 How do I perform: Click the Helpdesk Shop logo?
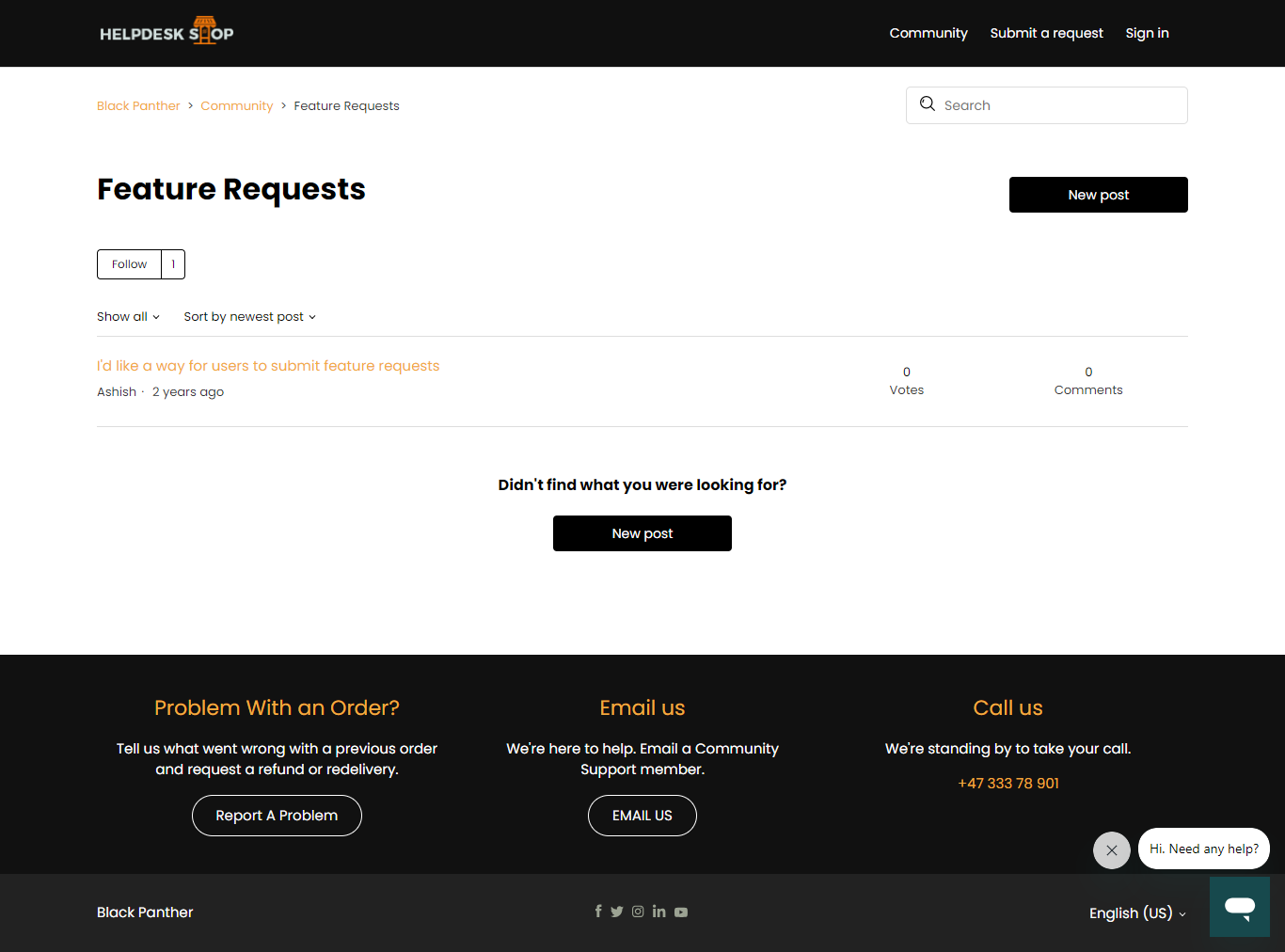(x=167, y=33)
